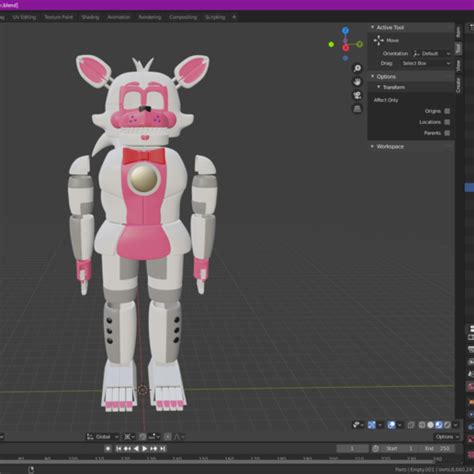Switch perspective/orthographic view via grid icon
Screen dimensions: 474x474
click(x=357, y=109)
